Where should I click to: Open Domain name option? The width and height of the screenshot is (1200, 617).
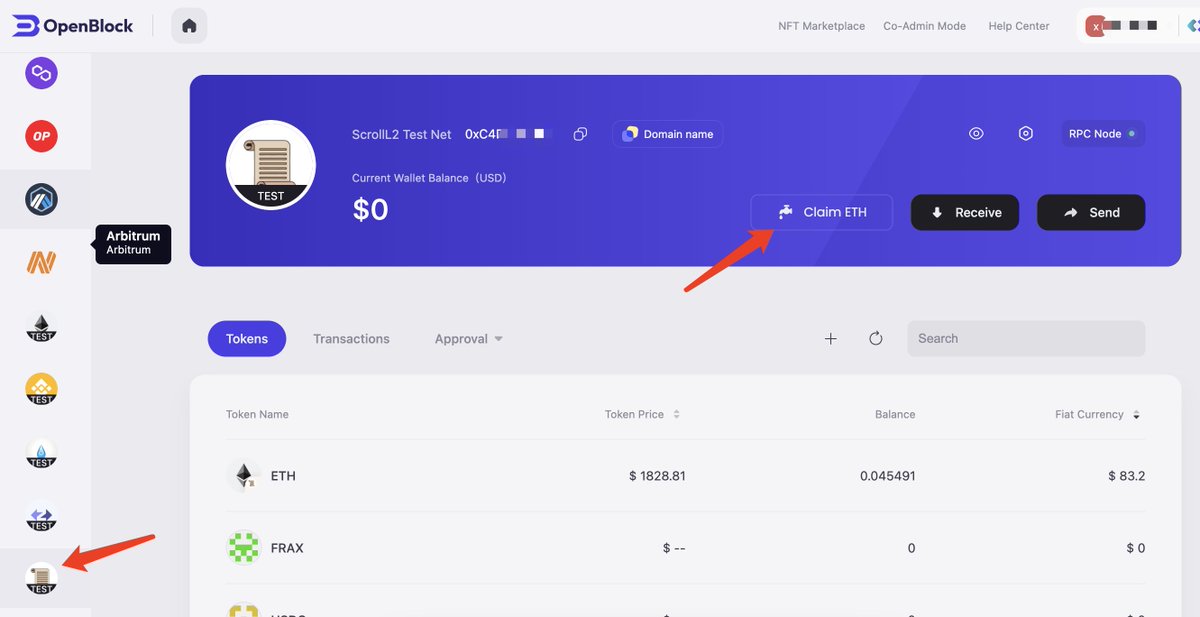668,134
